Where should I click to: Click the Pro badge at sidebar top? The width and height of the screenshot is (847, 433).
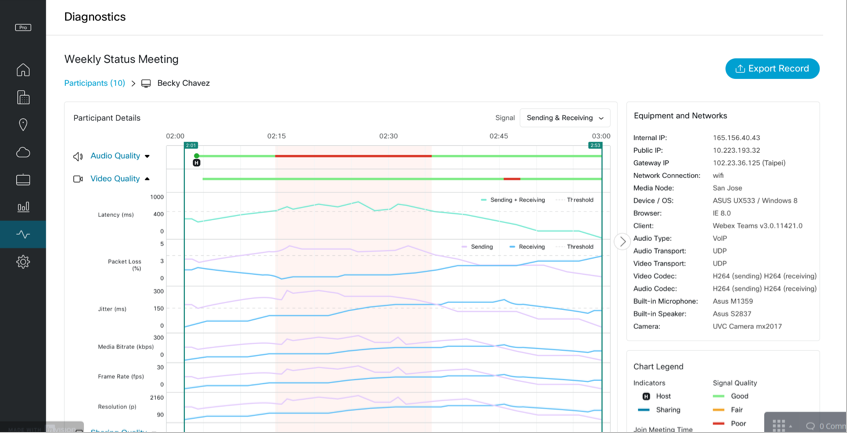pos(23,27)
